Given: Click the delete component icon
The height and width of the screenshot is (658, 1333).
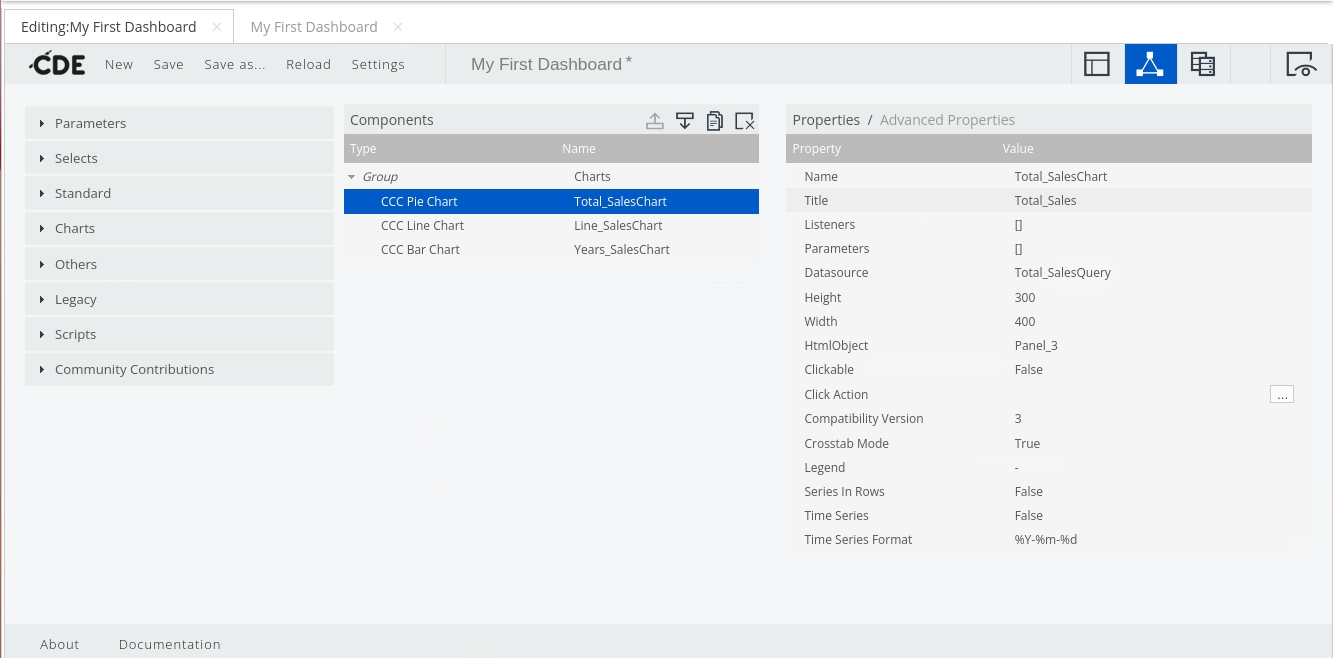Looking at the screenshot, I should [744, 121].
